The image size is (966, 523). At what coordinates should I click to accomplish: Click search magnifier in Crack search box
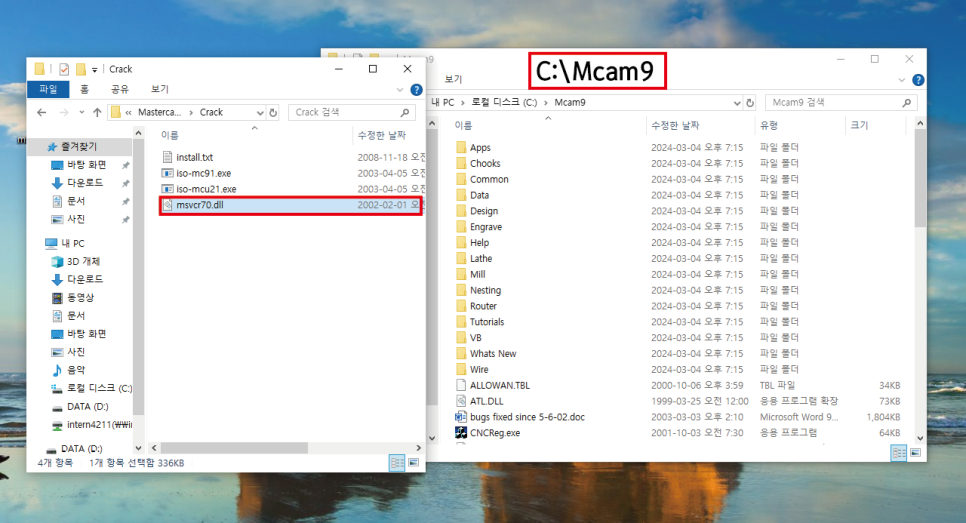(x=405, y=113)
